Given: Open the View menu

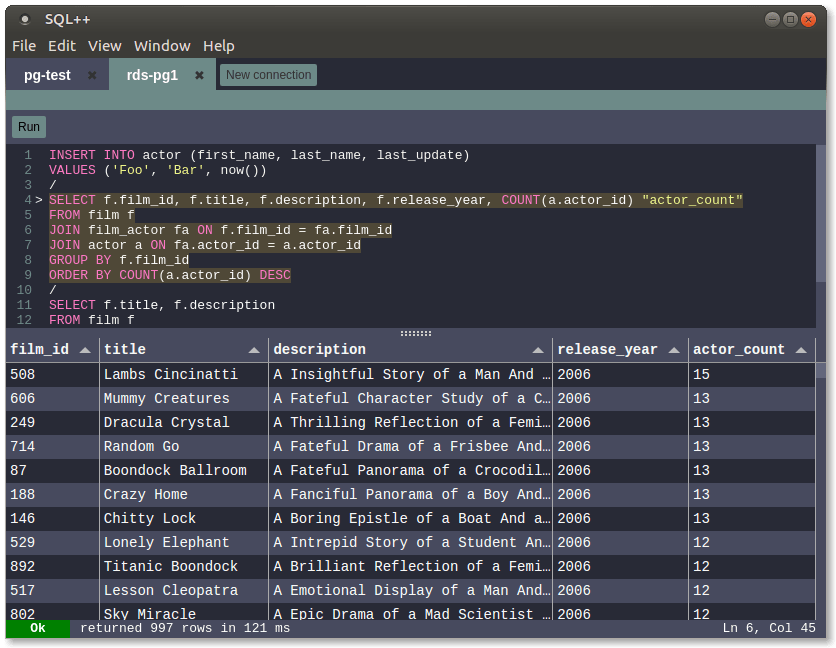Looking at the screenshot, I should click(x=104, y=46).
